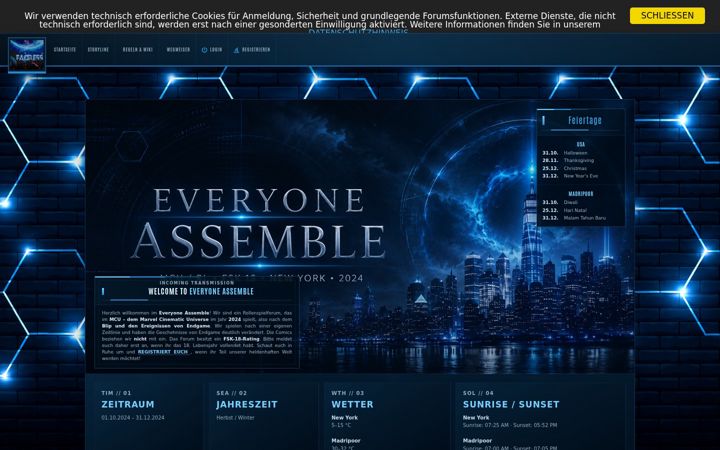The width and height of the screenshot is (720, 450).
Task: Click the Welcome to Everyone Assemble heading
Action: pyautogui.click(x=201, y=292)
